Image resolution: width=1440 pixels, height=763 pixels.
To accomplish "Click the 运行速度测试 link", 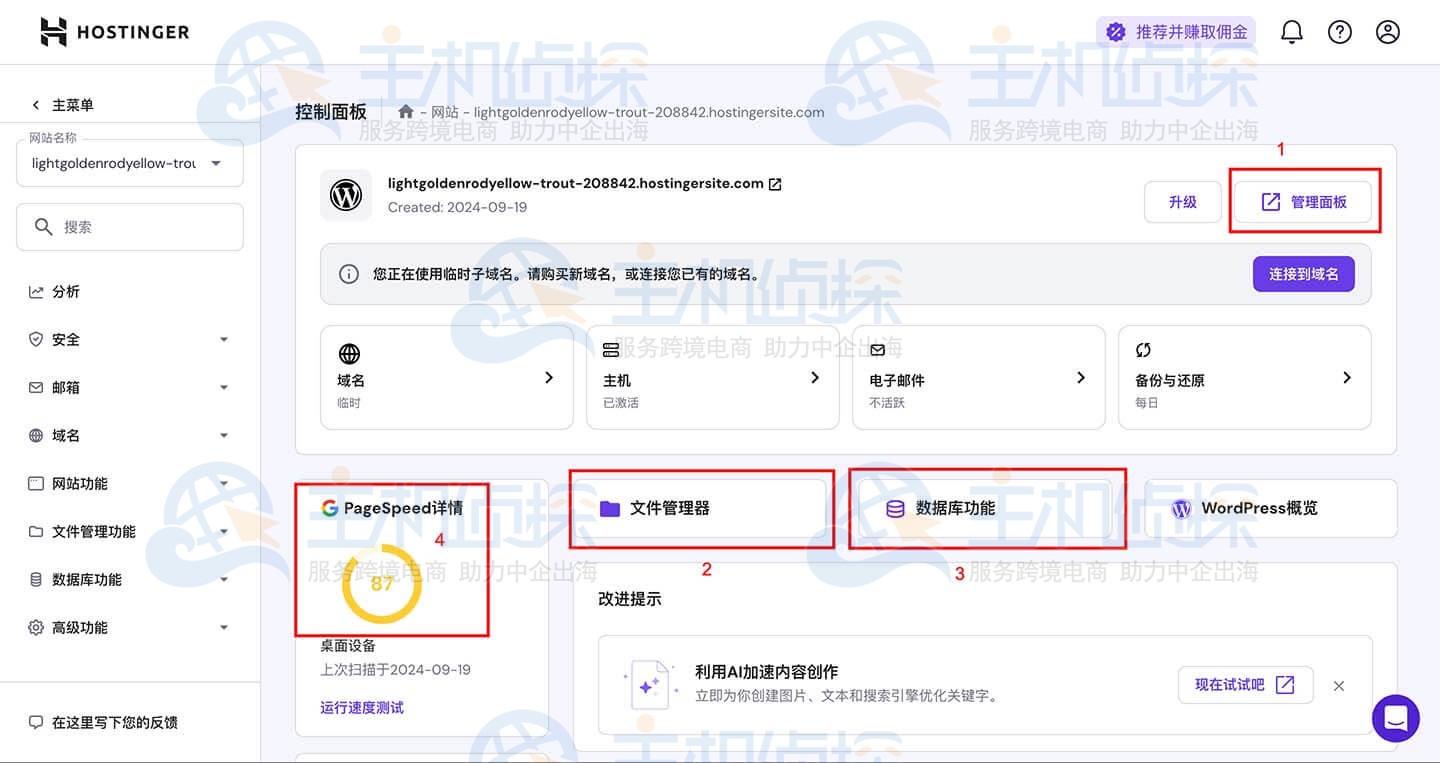I will pyautogui.click(x=362, y=708).
